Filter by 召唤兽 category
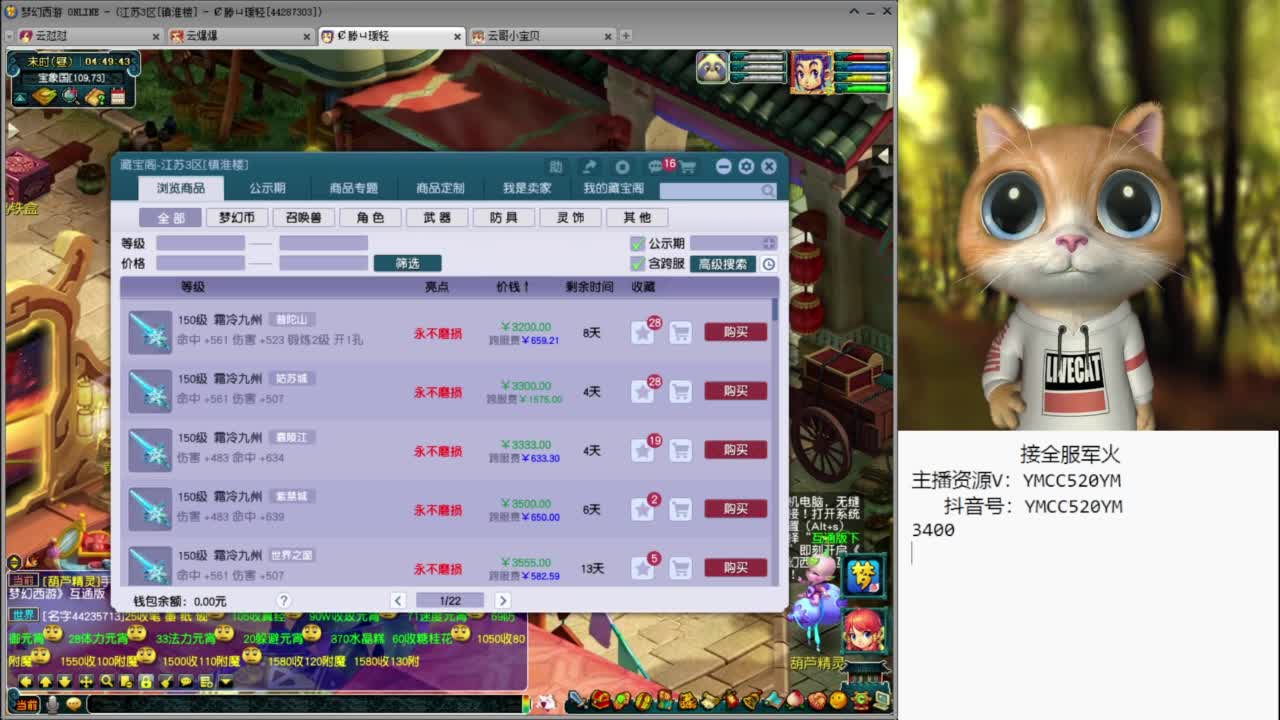 [x=303, y=217]
